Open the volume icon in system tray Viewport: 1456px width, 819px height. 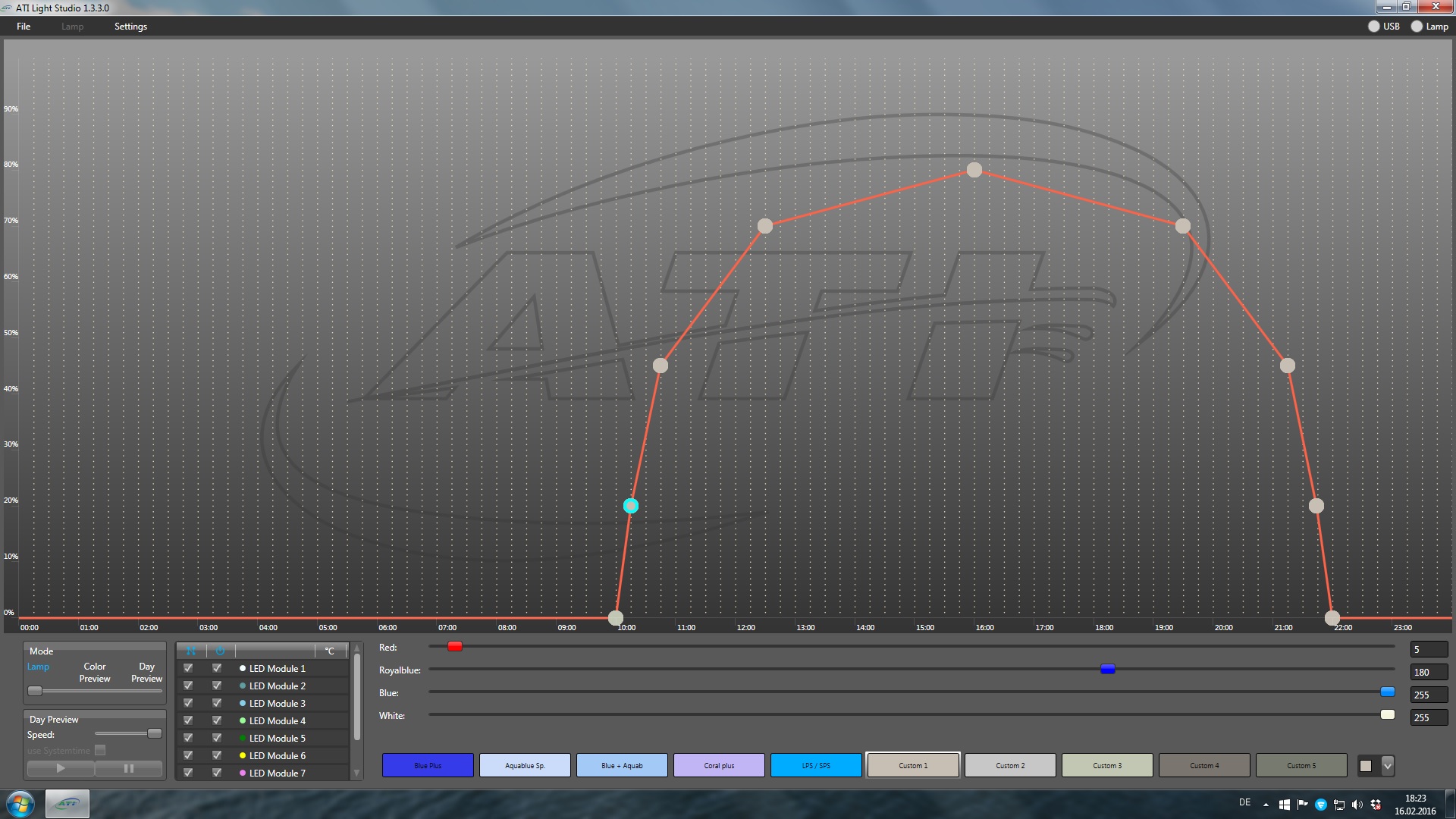tap(1357, 805)
